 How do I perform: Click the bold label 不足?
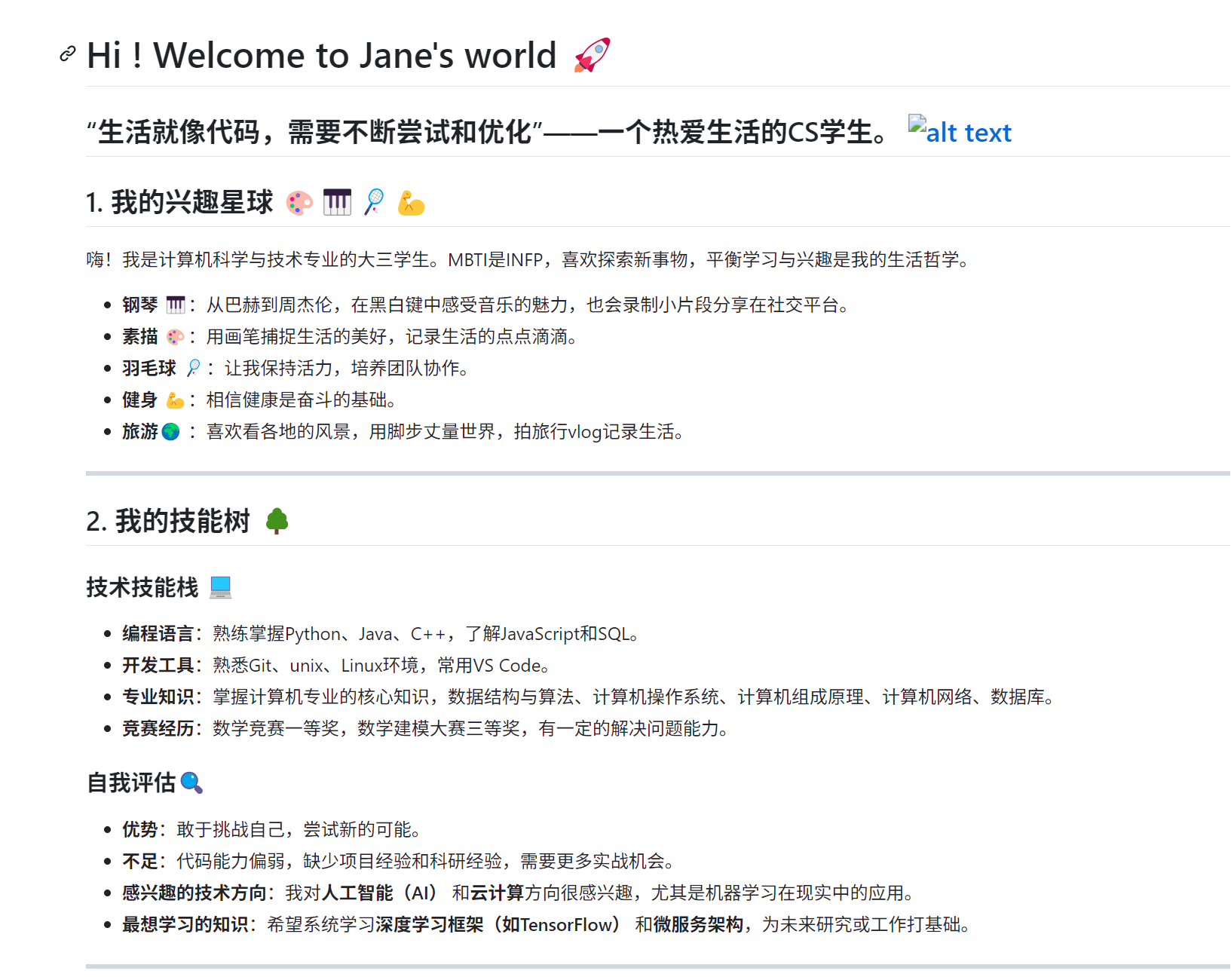coord(140,861)
